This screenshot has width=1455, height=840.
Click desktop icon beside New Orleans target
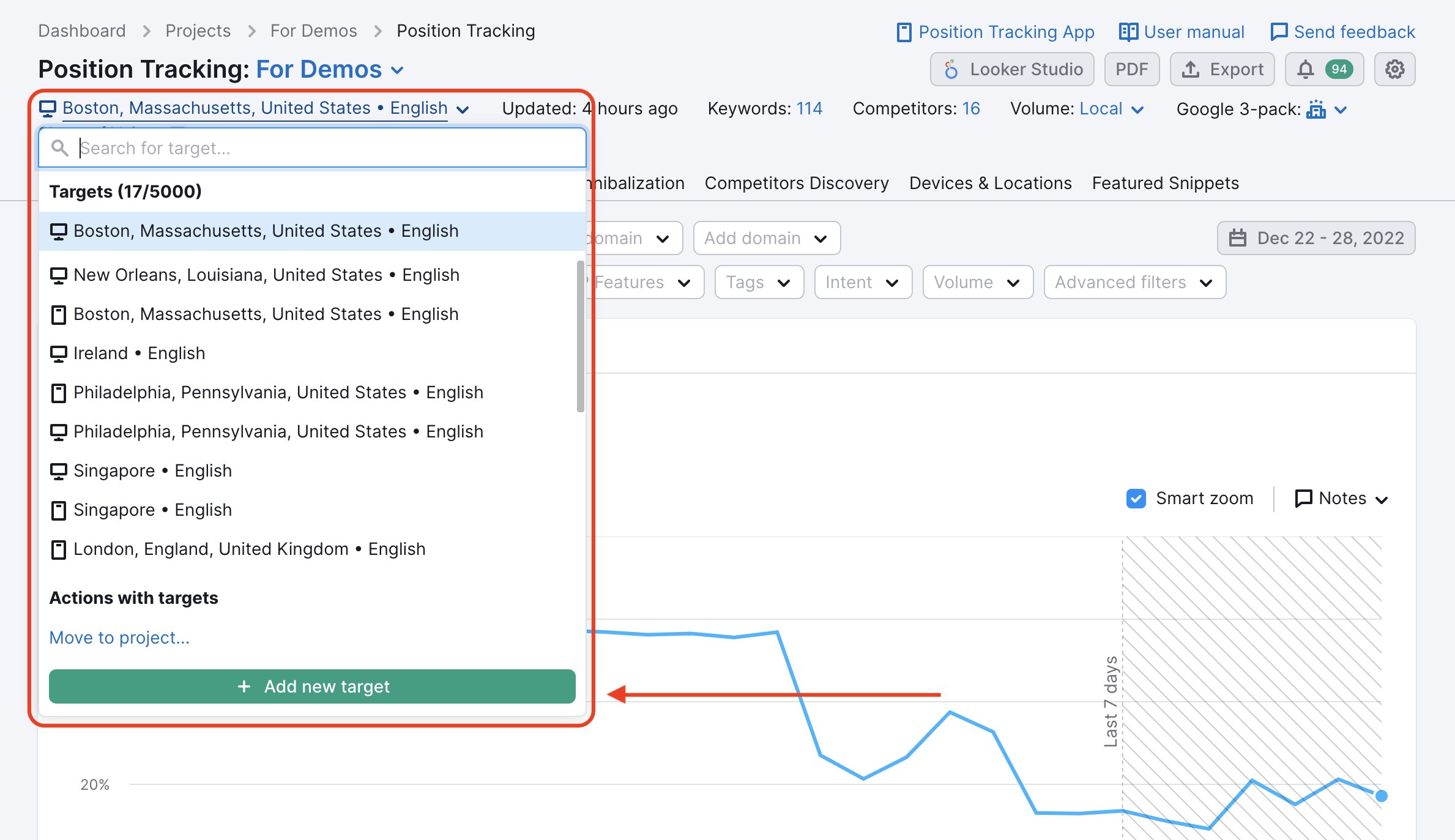(x=58, y=275)
